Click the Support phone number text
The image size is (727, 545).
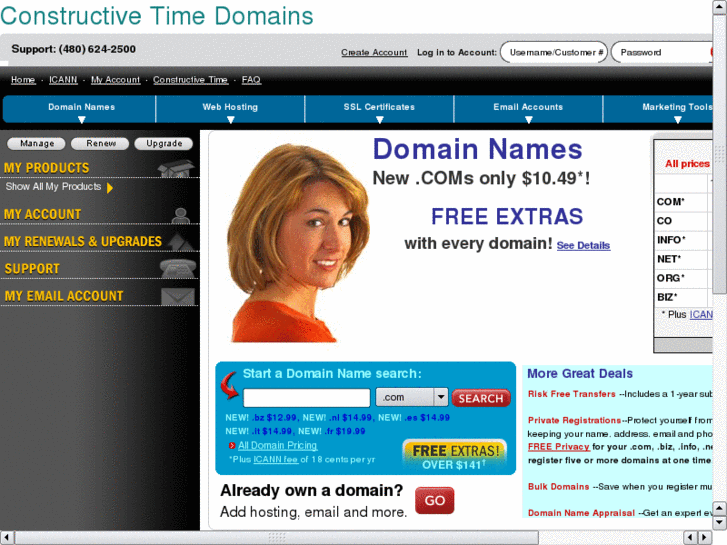point(74,49)
